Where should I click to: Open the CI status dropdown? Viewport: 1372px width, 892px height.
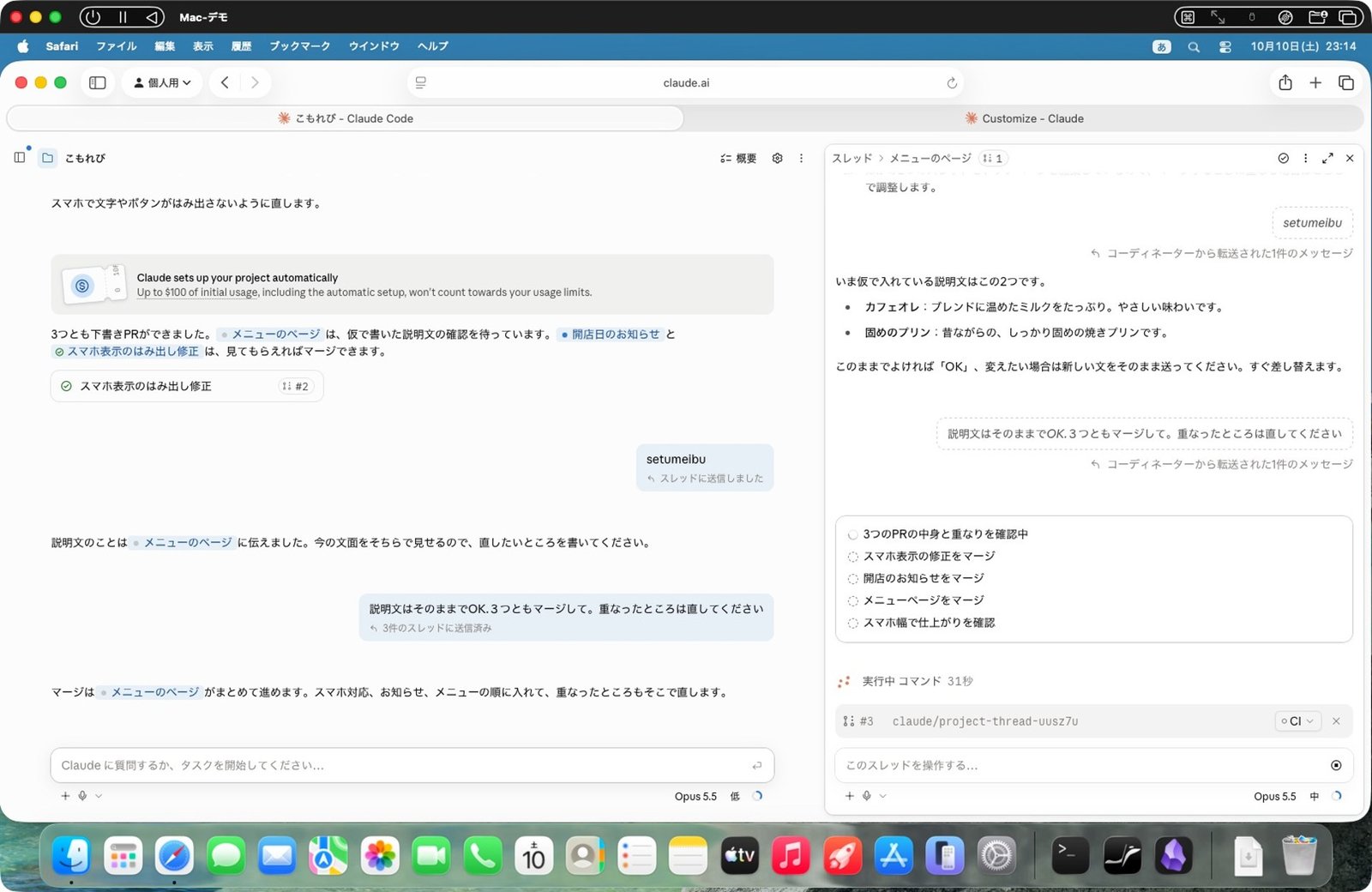tap(1297, 721)
